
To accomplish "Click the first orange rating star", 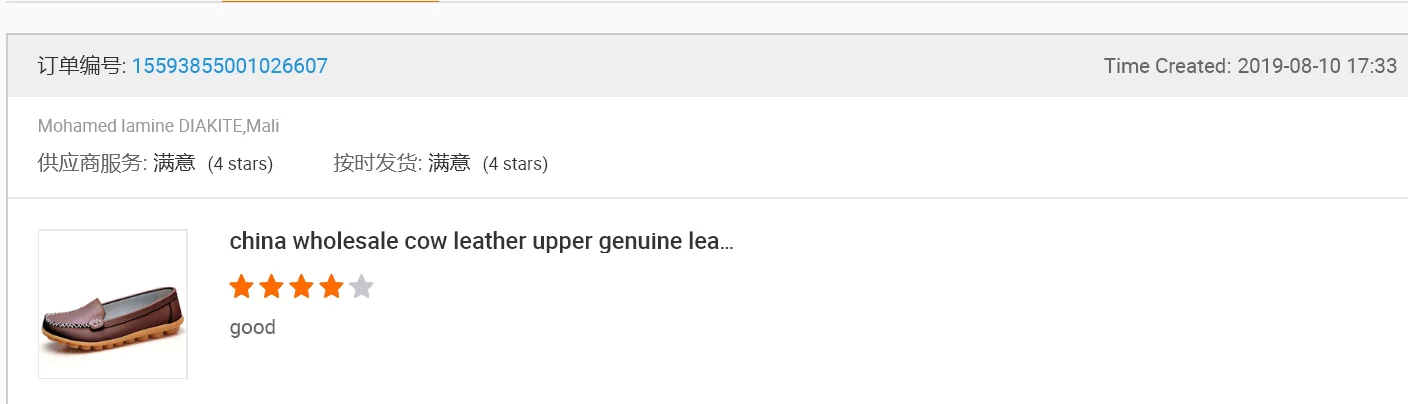I will pos(241,287).
